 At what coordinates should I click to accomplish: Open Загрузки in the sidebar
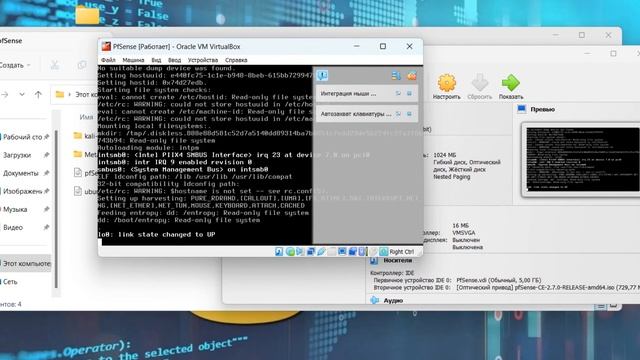coord(17,155)
